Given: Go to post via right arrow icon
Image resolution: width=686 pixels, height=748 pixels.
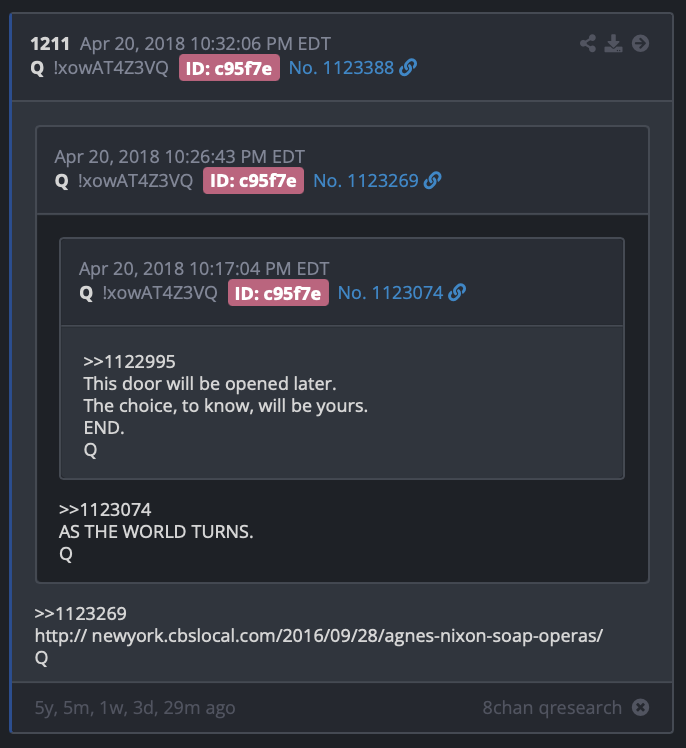Looking at the screenshot, I should coord(640,43).
